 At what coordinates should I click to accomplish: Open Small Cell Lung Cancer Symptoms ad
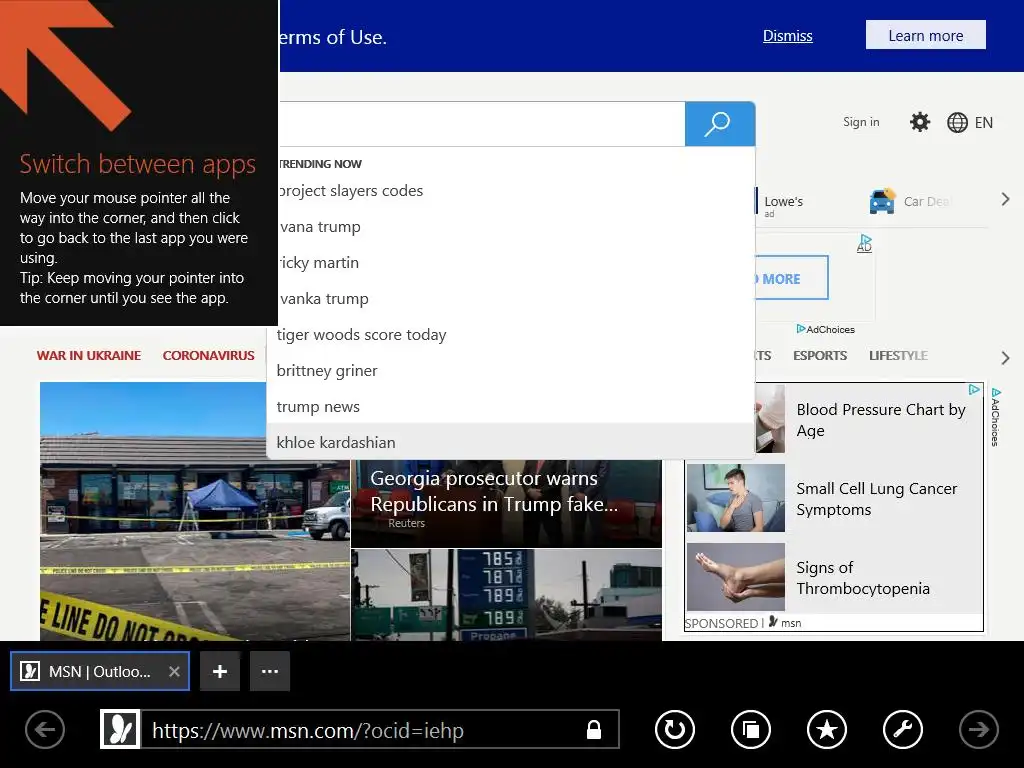coord(876,499)
